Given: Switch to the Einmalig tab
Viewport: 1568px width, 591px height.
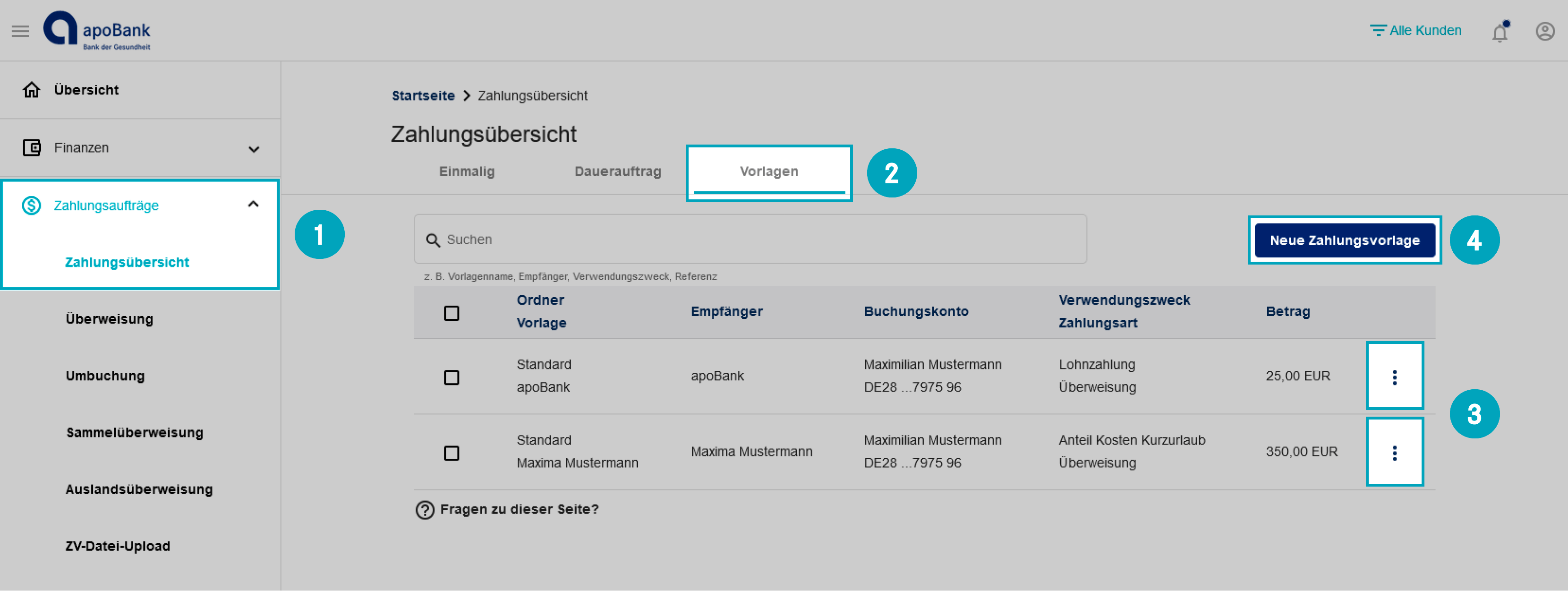Looking at the screenshot, I should (x=467, y=171).
